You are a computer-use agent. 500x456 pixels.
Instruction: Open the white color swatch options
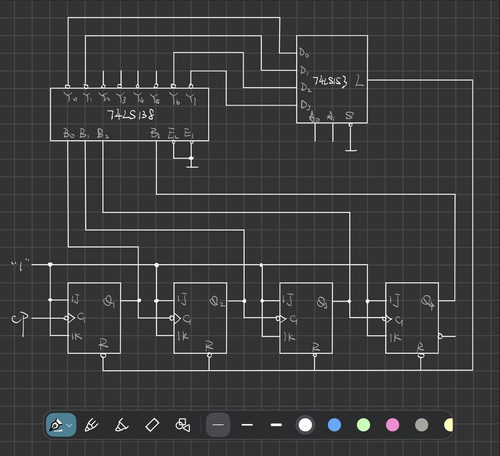305,425
